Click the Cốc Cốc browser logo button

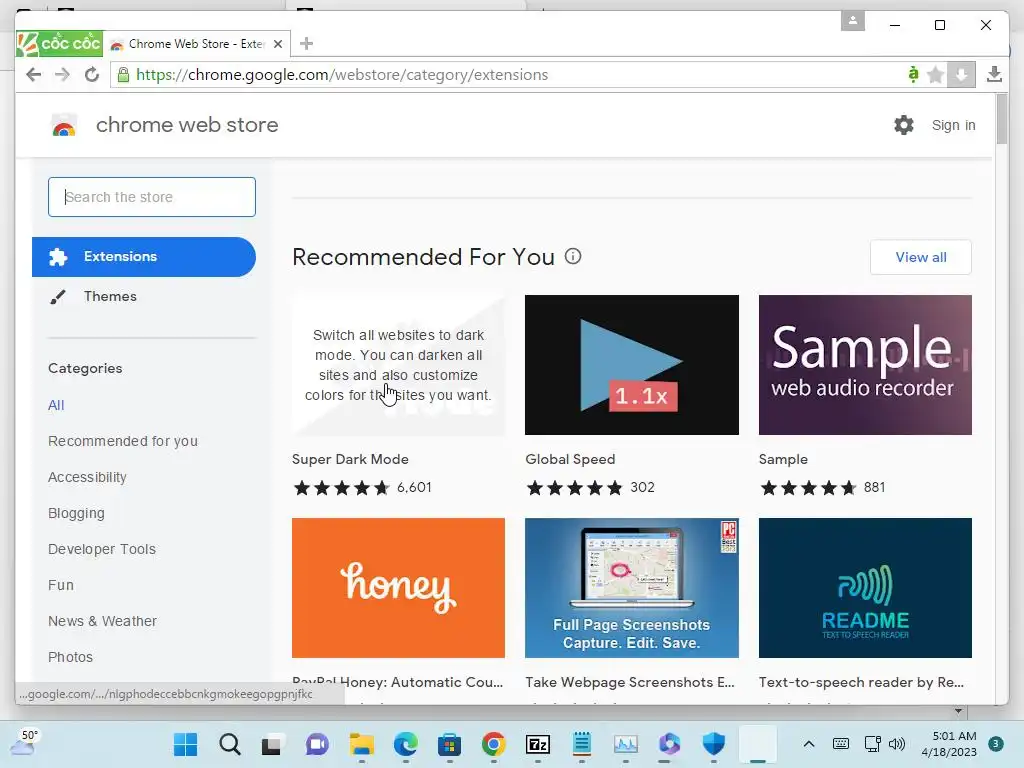coord(59,44)
